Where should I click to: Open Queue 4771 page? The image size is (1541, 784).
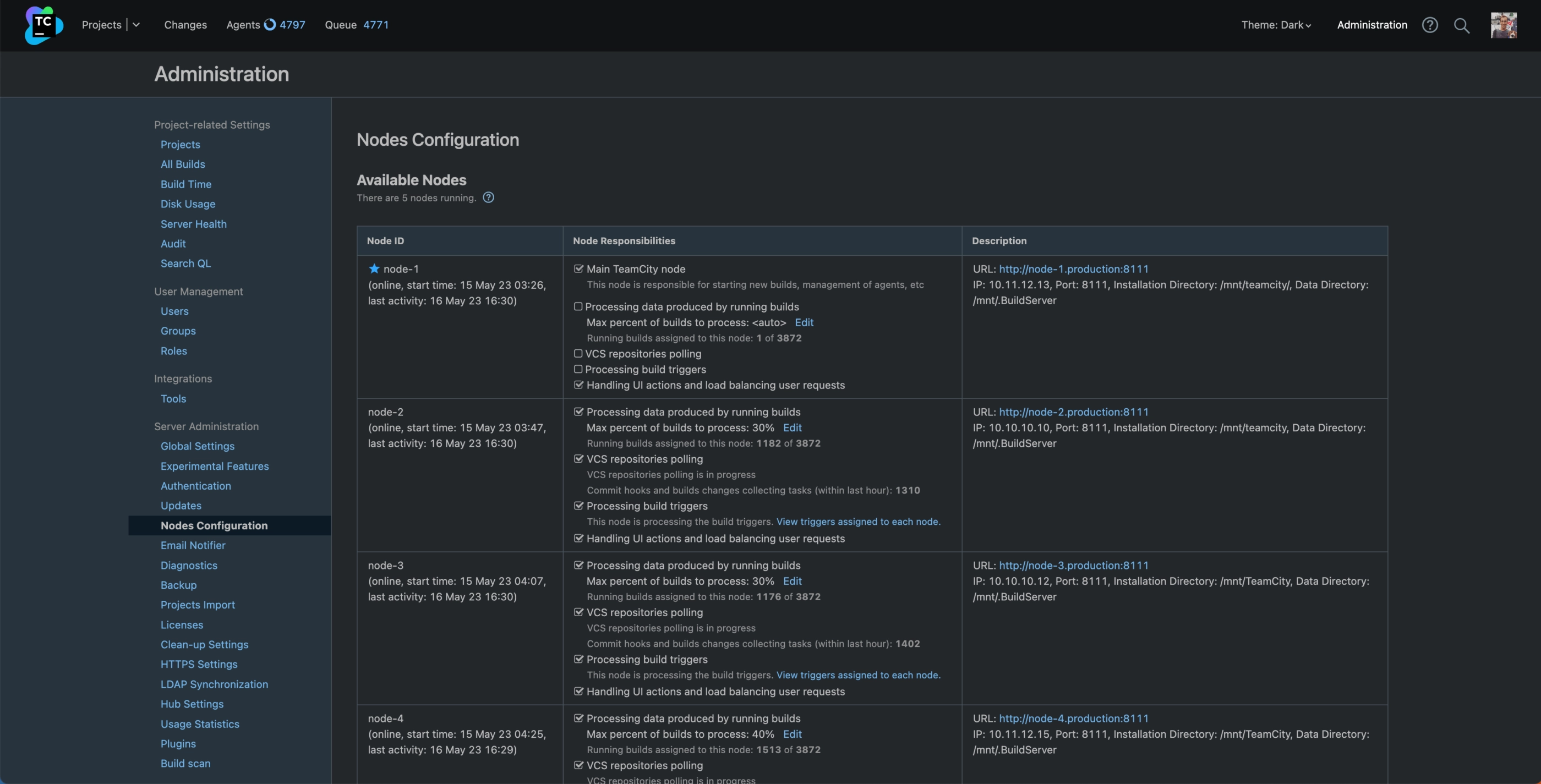tap(357, 25)
